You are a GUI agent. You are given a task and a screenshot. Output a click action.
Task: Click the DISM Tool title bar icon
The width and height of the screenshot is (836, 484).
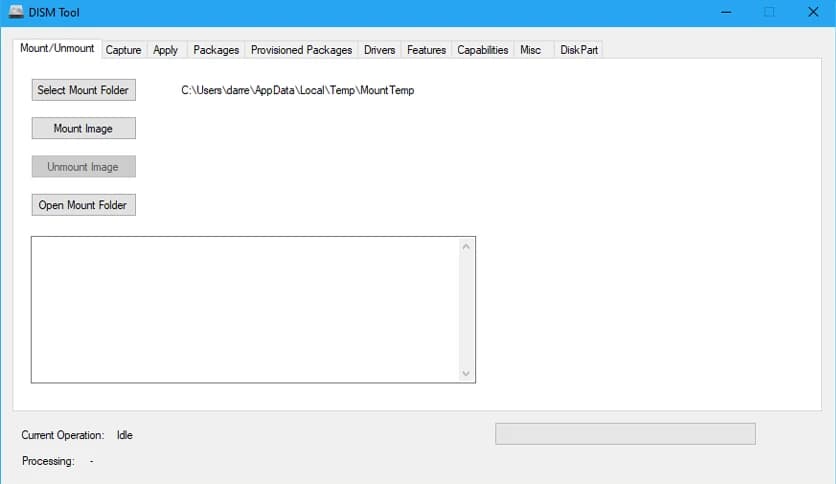[x=16, y=12]
